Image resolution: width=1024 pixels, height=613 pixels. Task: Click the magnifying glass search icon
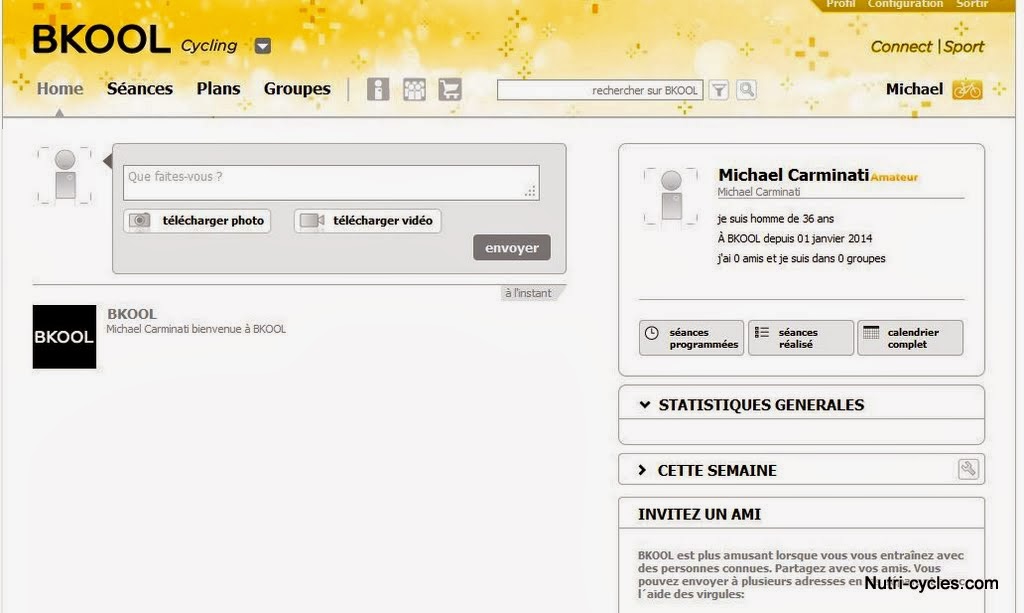[x=746, y=89]
